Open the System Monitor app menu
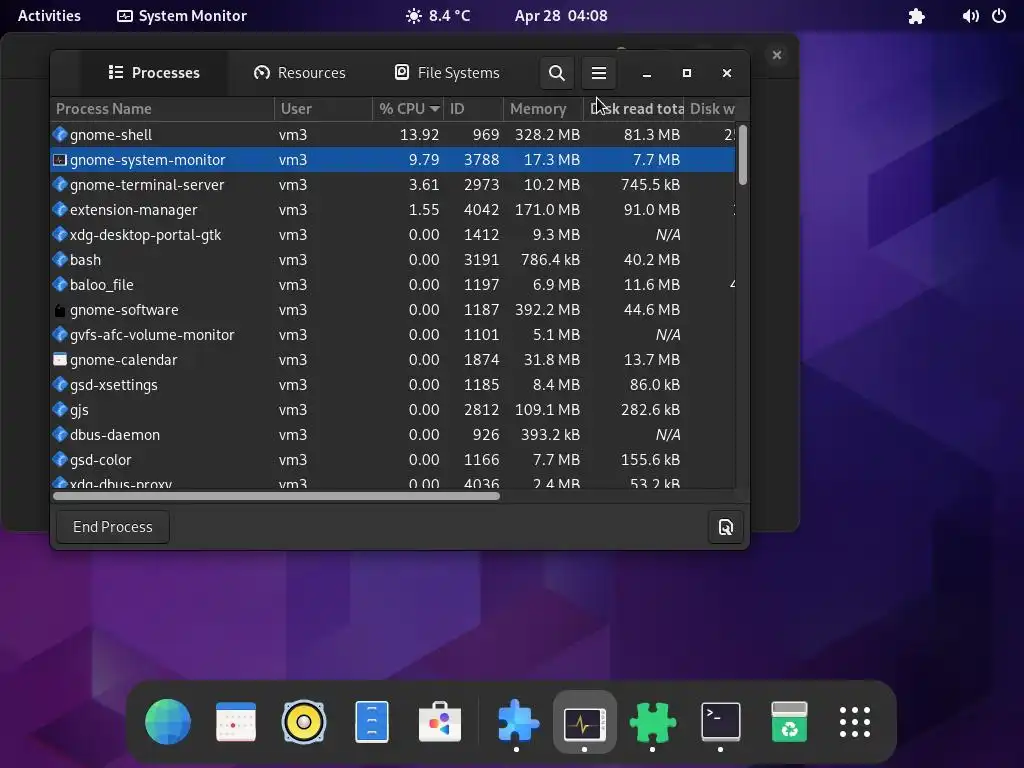 coord(182,16)
